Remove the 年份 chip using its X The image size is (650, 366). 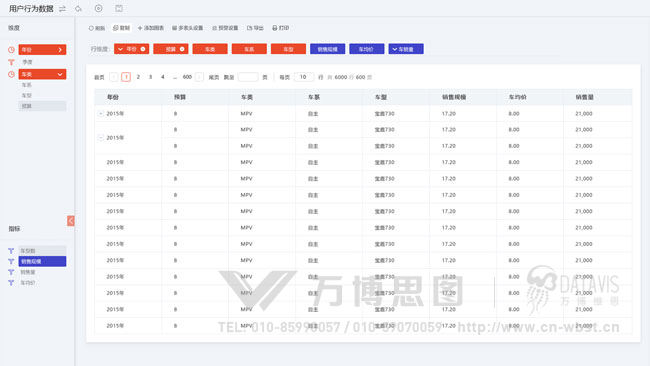click(143, 49)
